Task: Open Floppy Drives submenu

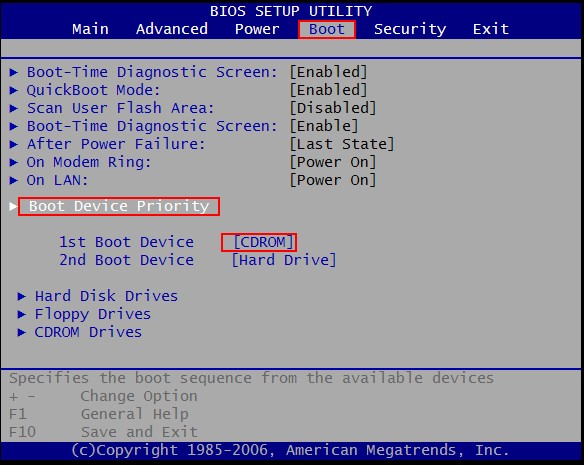Action: click(93, 314)
